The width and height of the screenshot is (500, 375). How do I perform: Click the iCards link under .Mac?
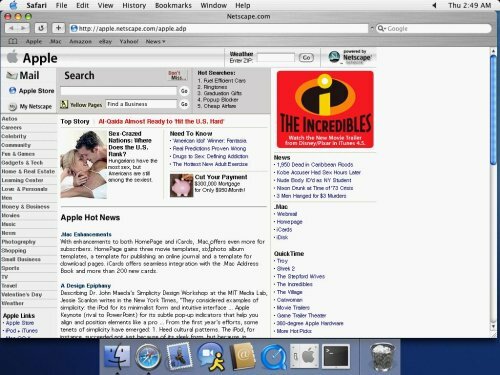pyautogui.click(x=284, y=230)
